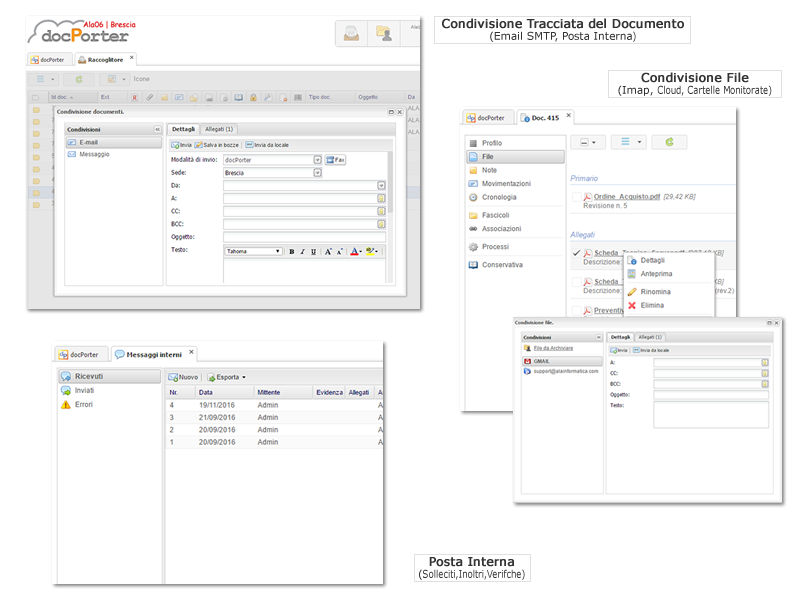Open Note in Doc. 415 sidebar

pyautogui.click(x=515, y=170)
